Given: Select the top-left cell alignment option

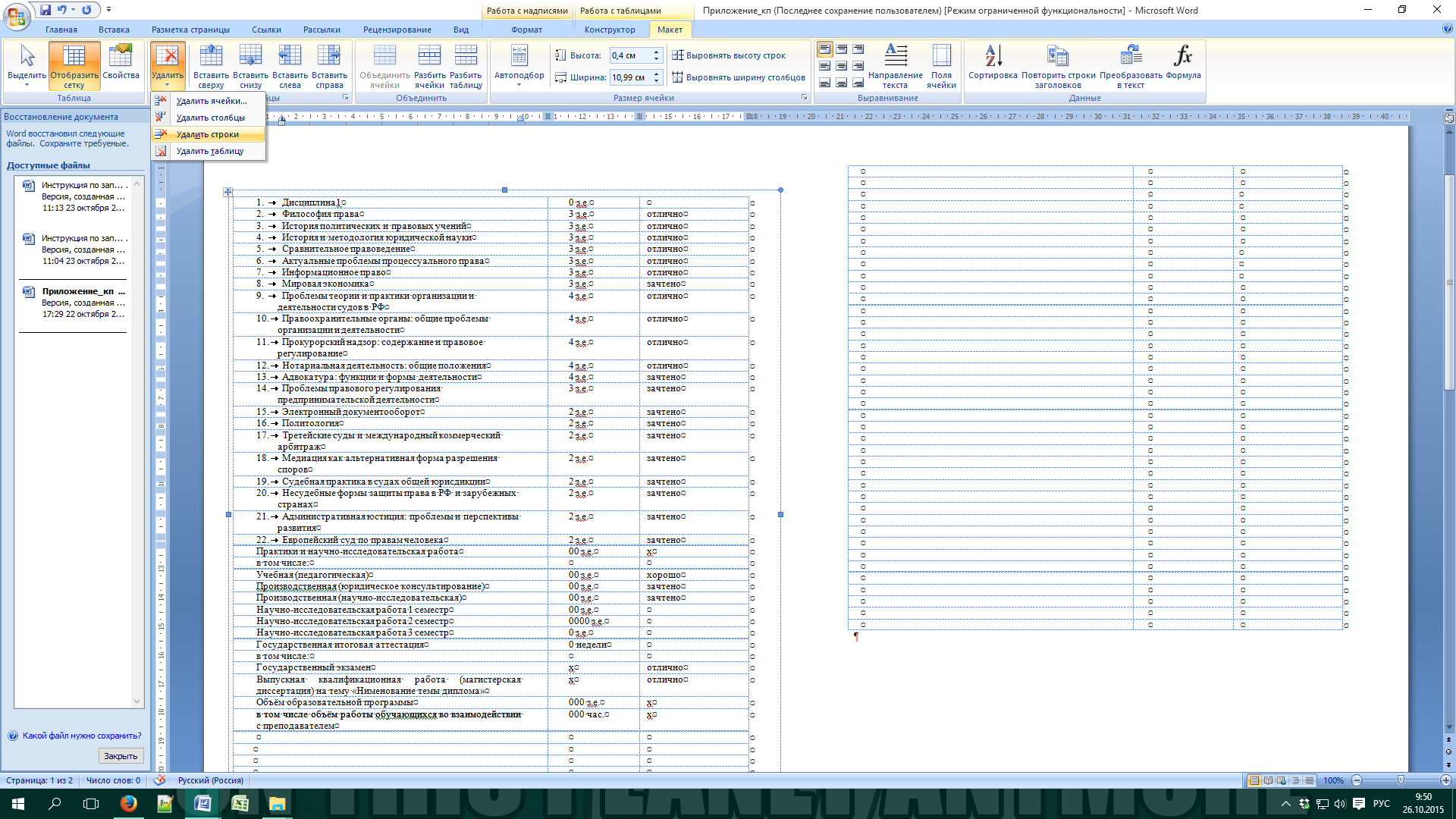Looking at the screenshot, I should [x=824, y=49].
